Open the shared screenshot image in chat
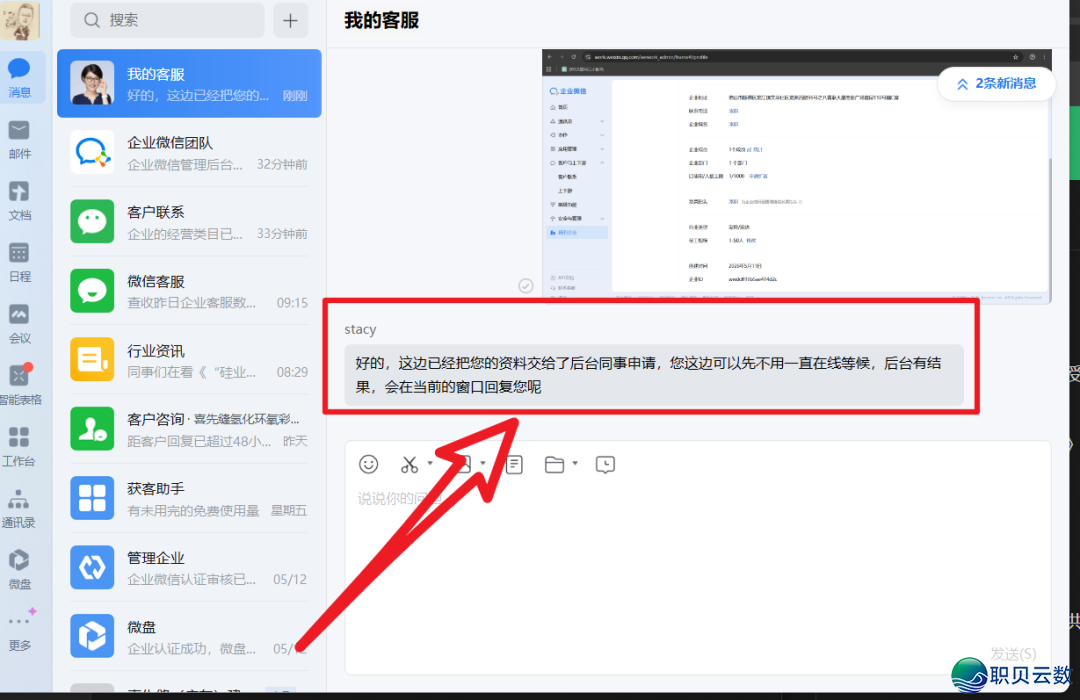The width and height of the screenshot is (1080, 700). (796, 176)
